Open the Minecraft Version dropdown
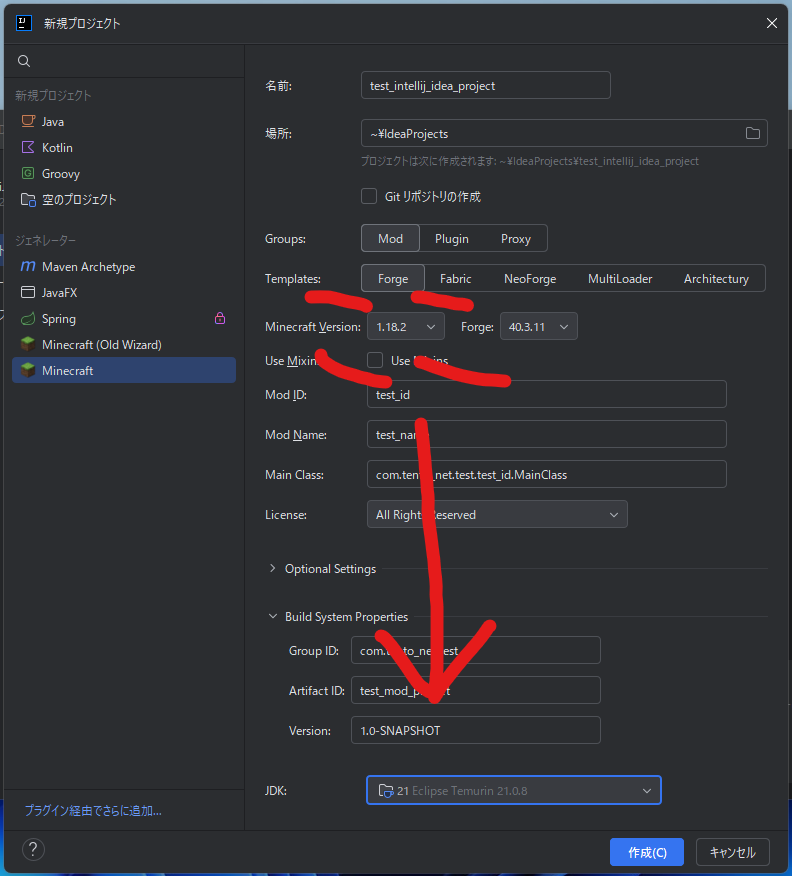 point(406,327)
